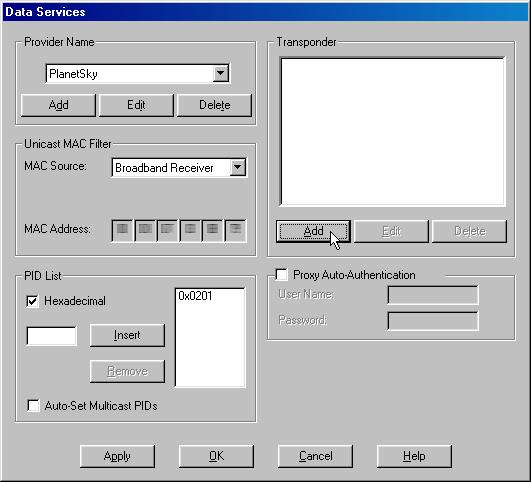Enable Auto-Set Multicast PIDs checkbox
Image resolution: width=531 pixels, height=482 pixels.
tap(33, 405)
